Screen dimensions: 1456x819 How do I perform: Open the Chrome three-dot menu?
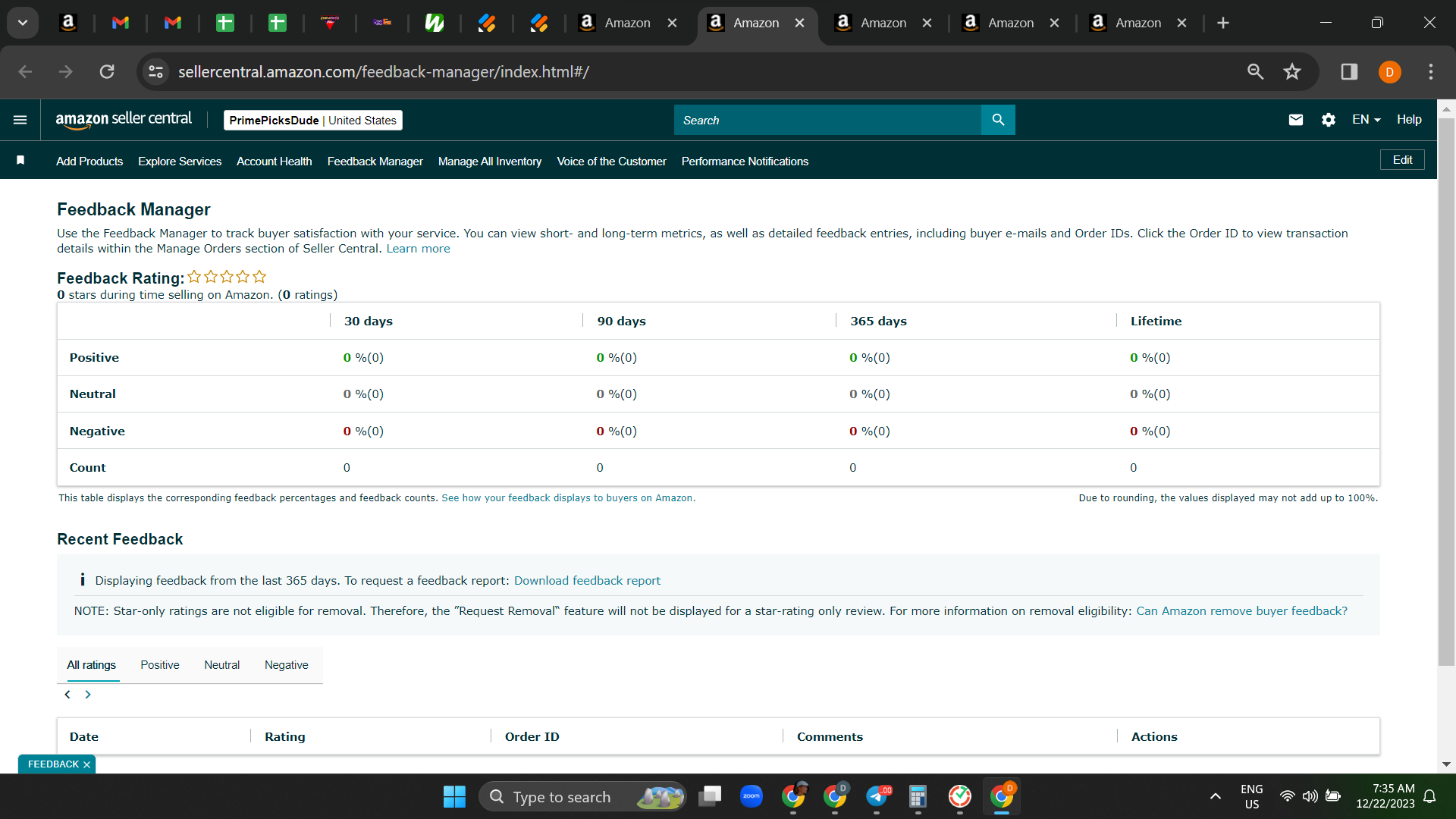pyautogui.click(x=1431, y=71)
